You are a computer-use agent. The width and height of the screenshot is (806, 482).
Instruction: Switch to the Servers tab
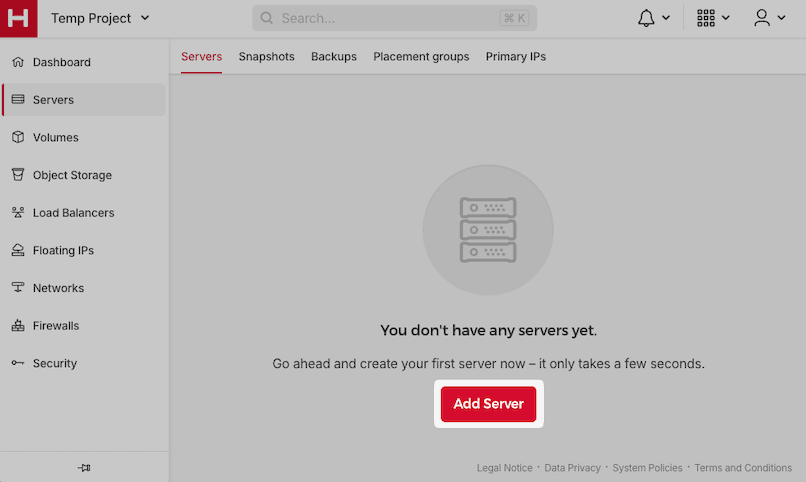202,57
